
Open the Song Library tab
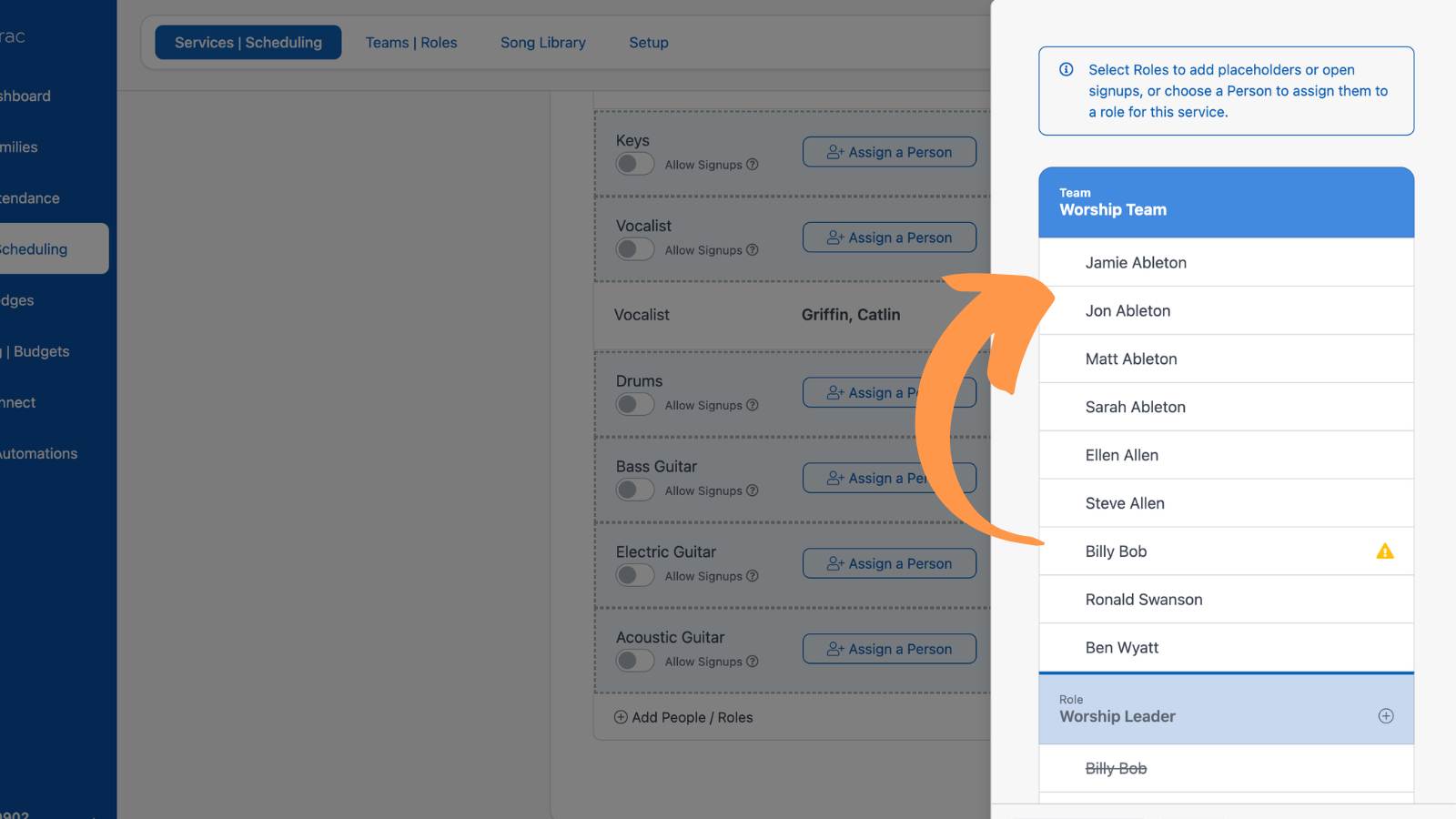543,43
